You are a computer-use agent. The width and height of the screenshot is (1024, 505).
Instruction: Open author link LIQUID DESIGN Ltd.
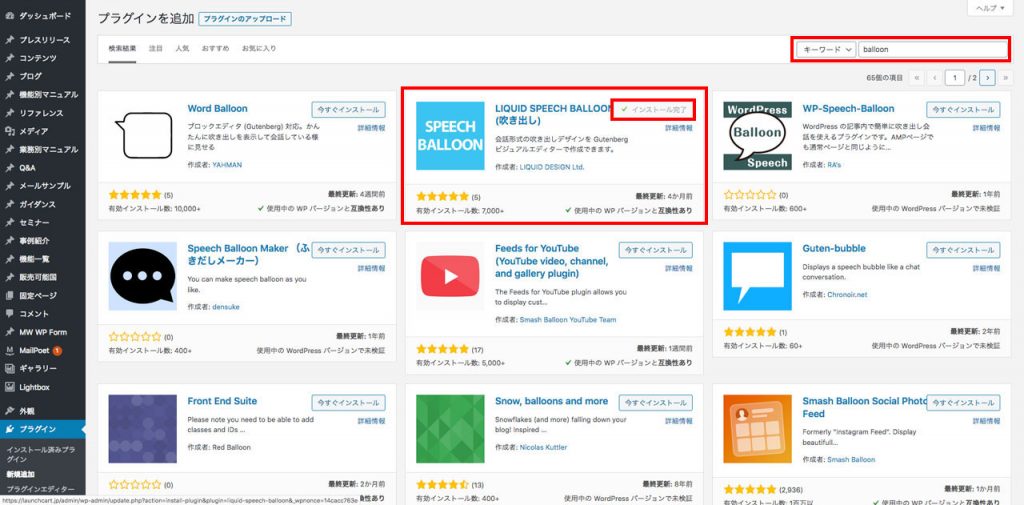tap(552, 167)
